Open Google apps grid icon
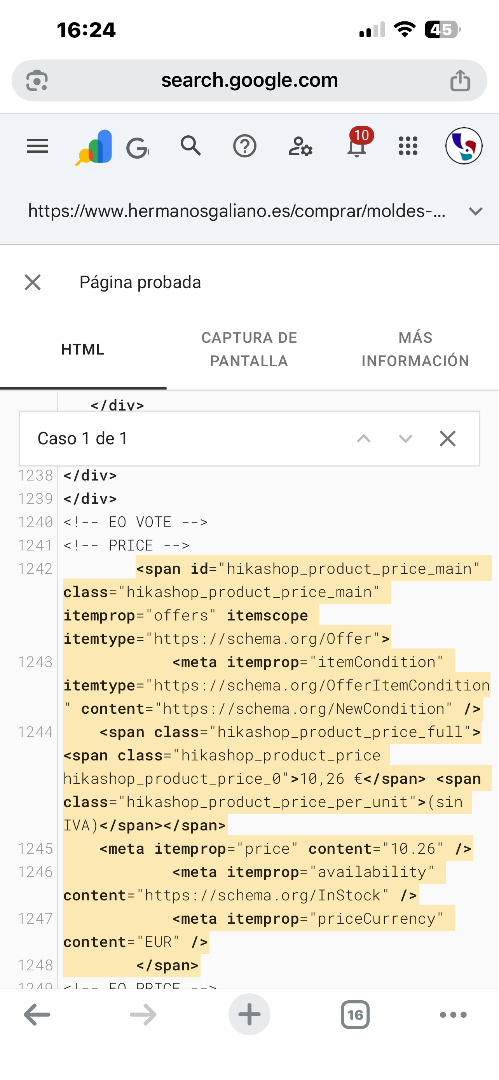 [x=409, y=146]
